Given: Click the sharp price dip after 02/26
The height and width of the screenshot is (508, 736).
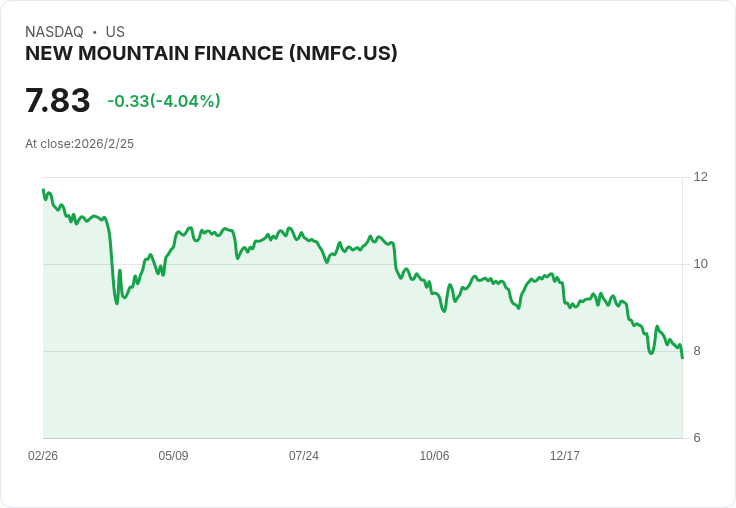Looking at the screenshot, I should (x=117, y=302).
